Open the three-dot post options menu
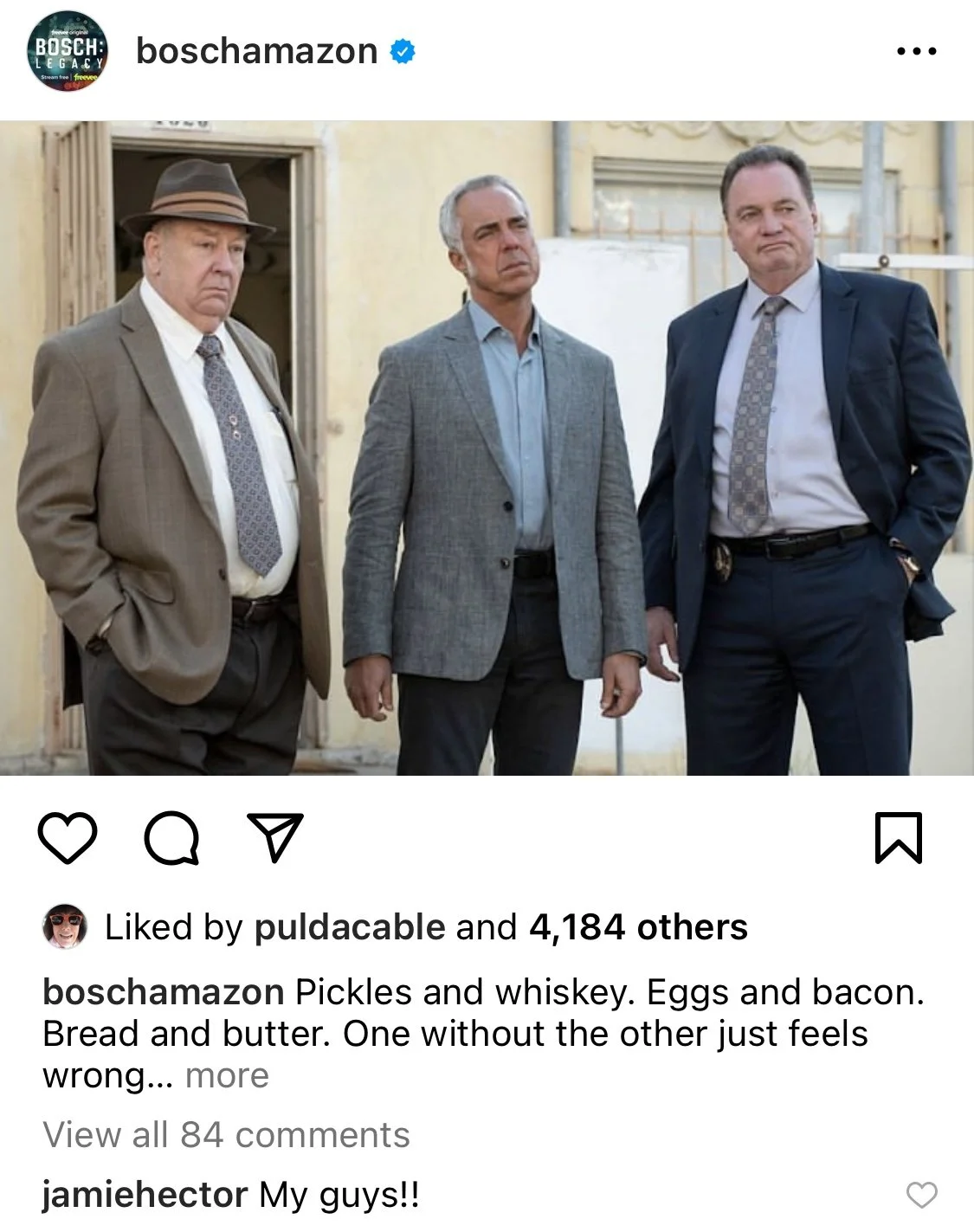Screen dimensions: 974x1232 click(x=917, y=51)
